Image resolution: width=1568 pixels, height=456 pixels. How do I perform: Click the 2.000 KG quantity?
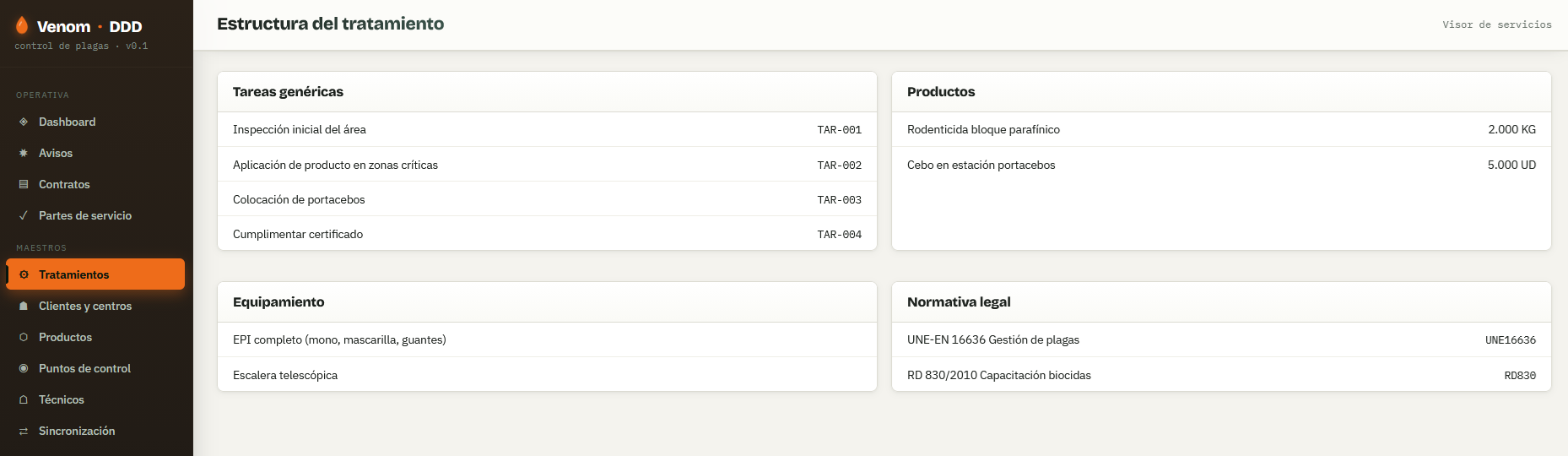1511,129
